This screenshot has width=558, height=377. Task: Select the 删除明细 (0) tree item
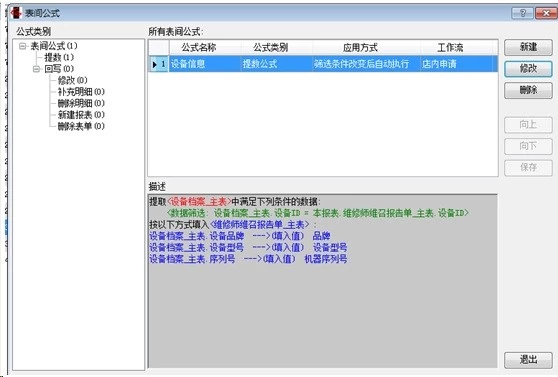point(81,103)
